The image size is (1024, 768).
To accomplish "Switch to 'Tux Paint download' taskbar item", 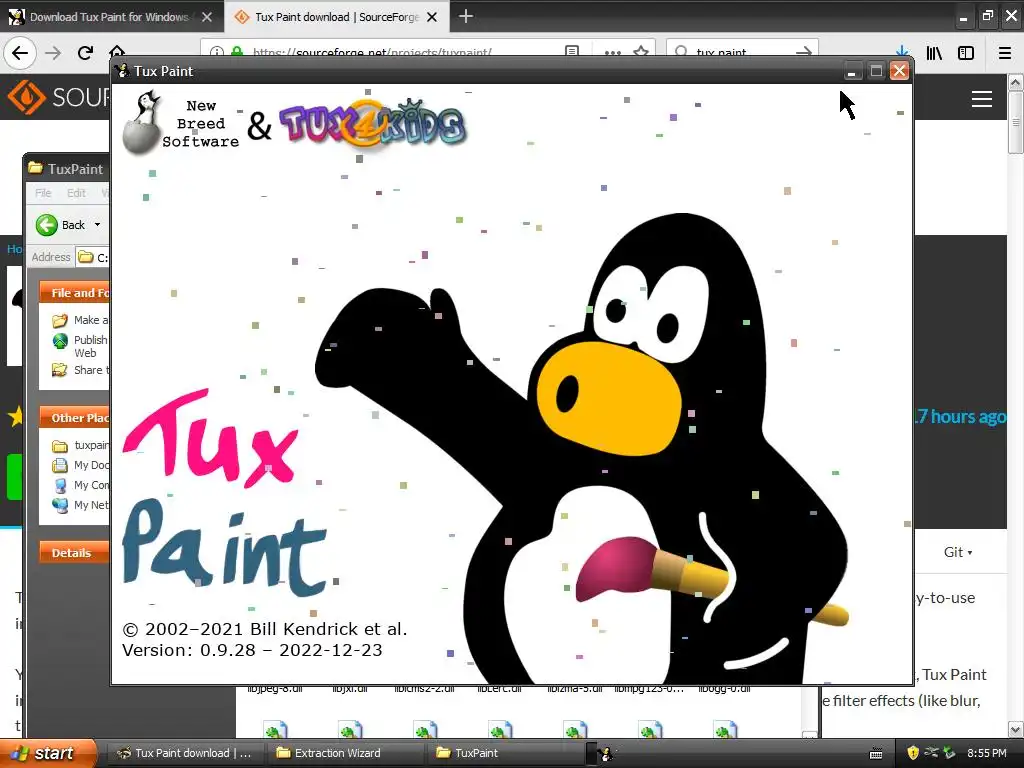I will (184, 753).
